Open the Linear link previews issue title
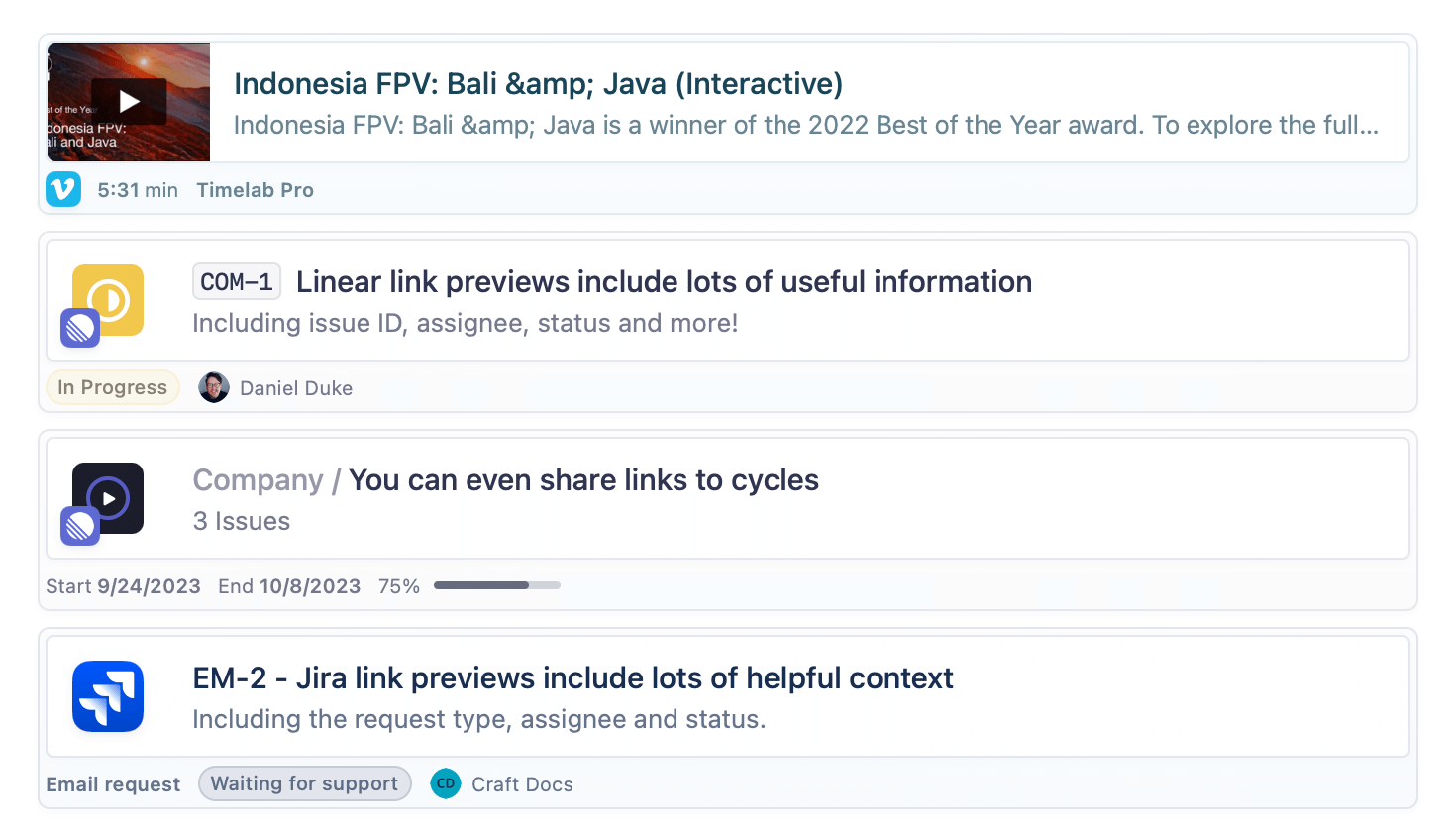 (664, 282)
